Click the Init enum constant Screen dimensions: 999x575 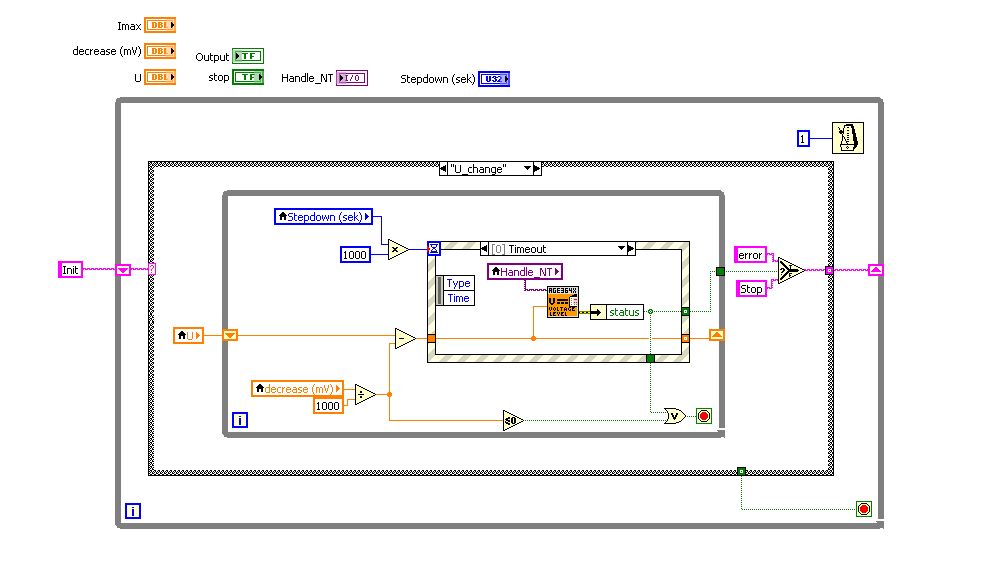click(70, 269)
